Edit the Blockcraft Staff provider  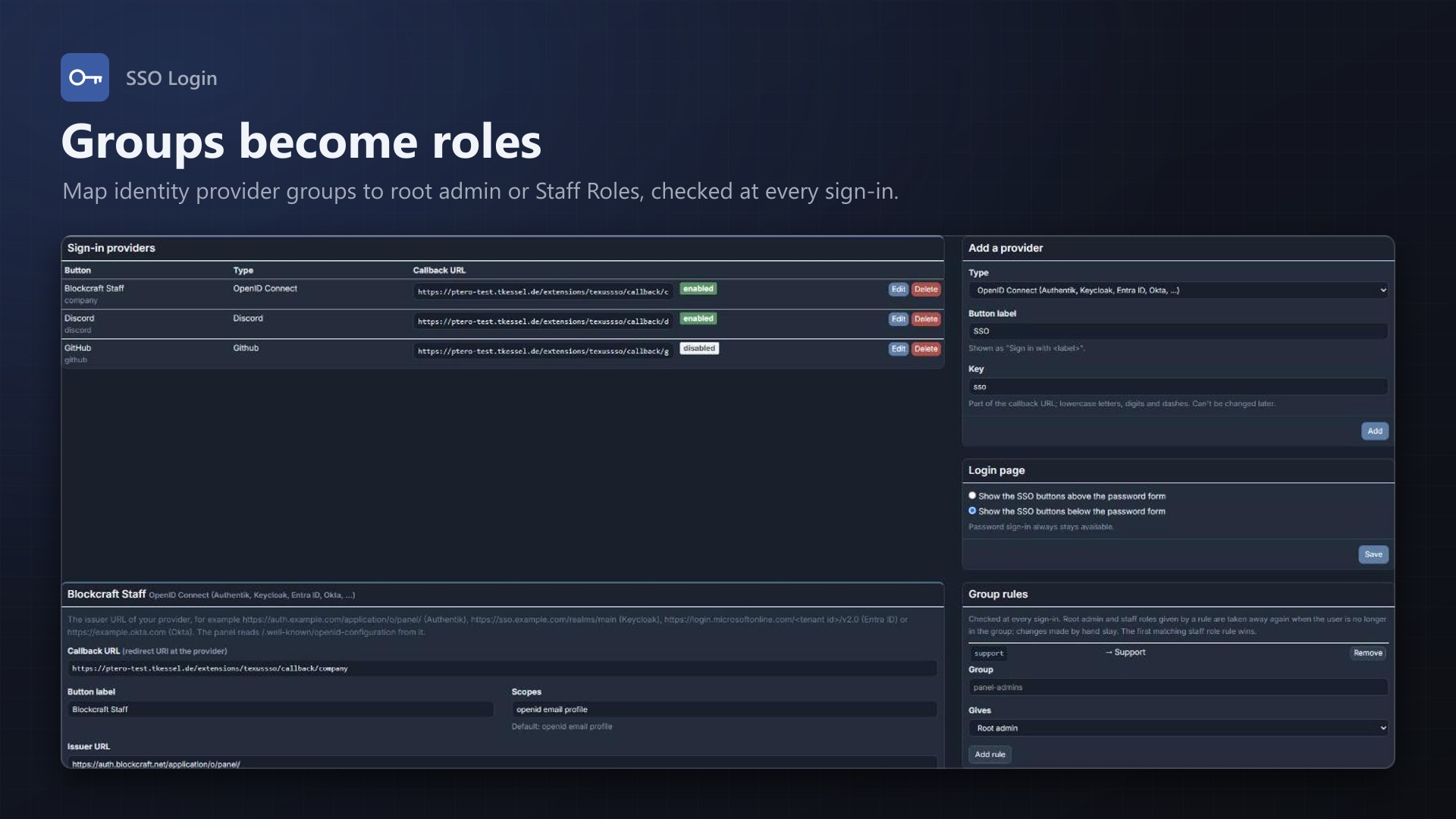click(898, 289)
